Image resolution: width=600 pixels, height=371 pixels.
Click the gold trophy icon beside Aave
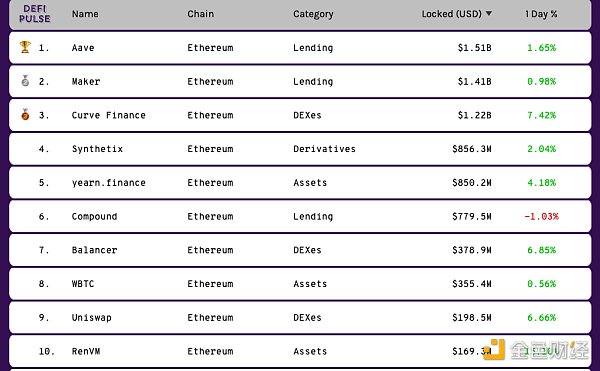tap(25, 47)
